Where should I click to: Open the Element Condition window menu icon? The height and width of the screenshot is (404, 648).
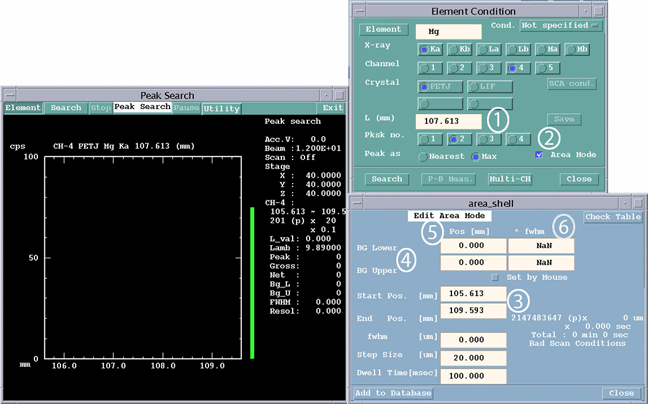[x=359, y=10]
